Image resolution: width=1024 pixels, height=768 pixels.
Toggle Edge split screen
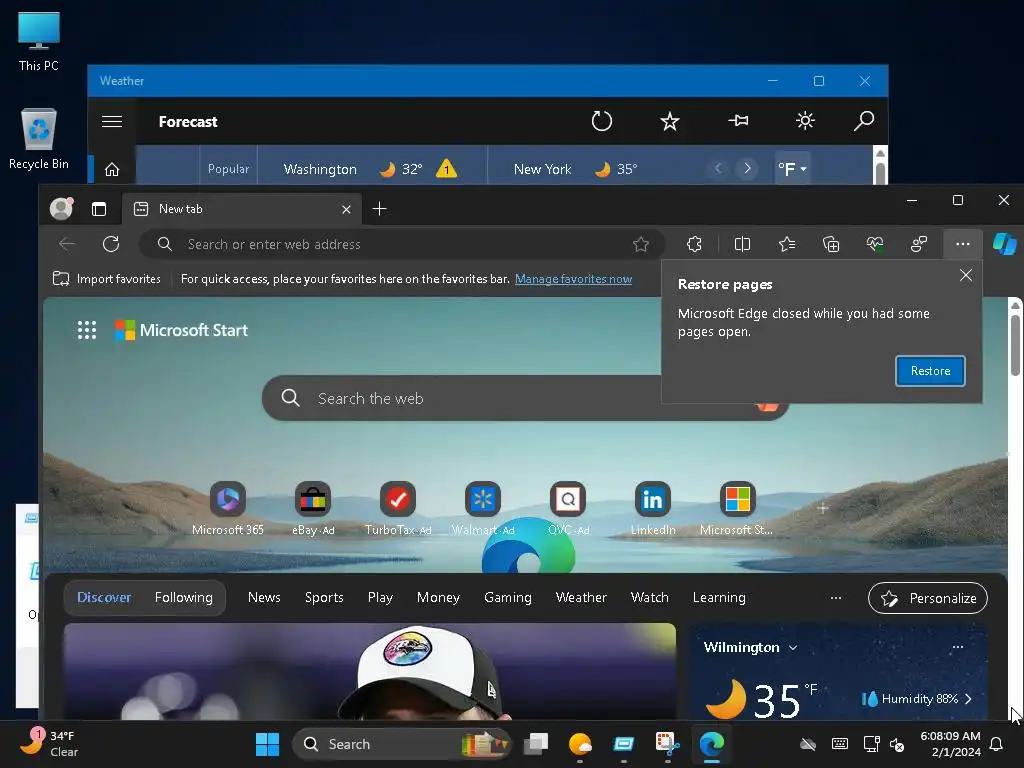coord(743,244)
